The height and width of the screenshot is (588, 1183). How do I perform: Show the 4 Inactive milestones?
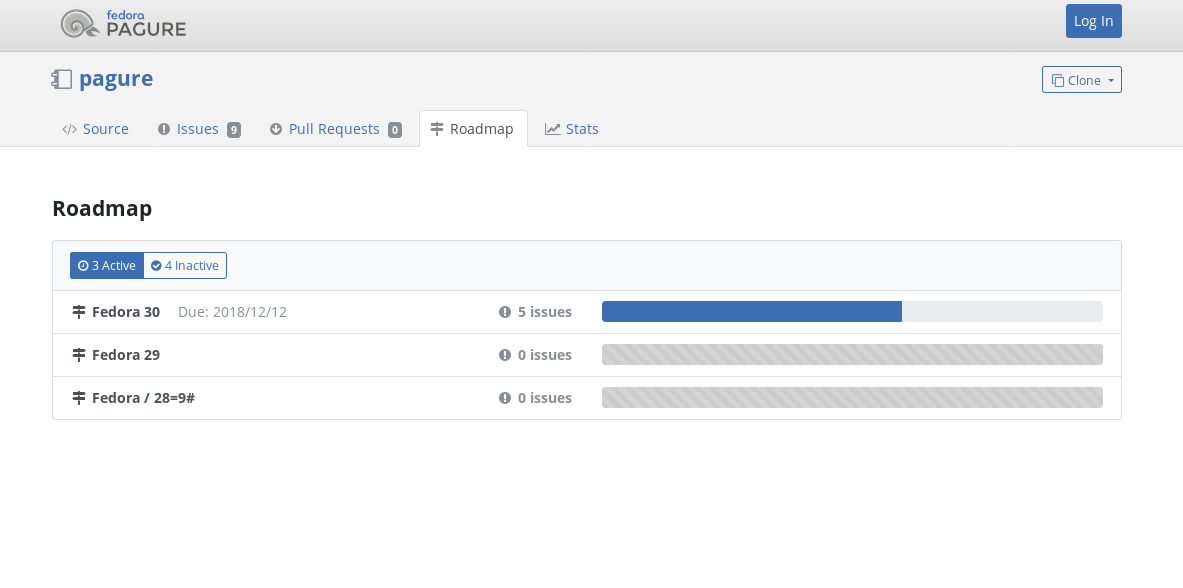pyautogui.click(x=185, y=266)
